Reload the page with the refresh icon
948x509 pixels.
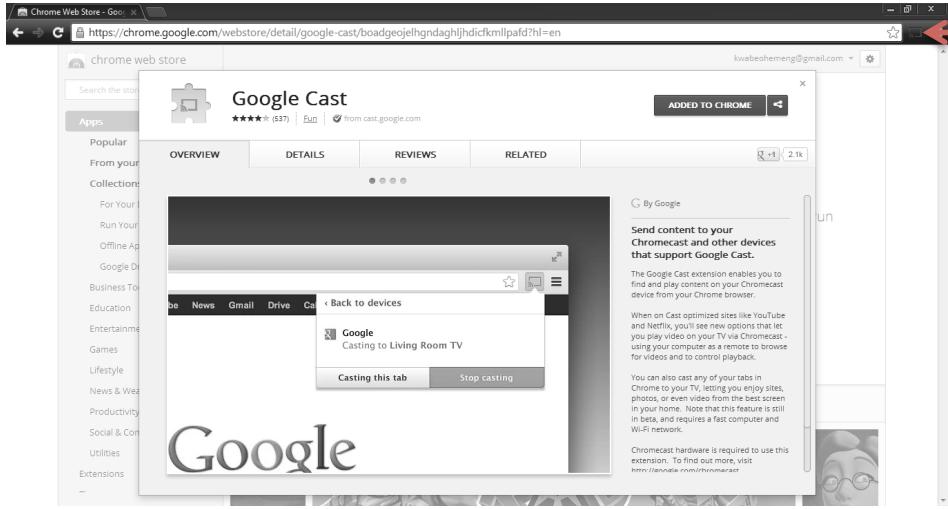(x=58, y=33)
